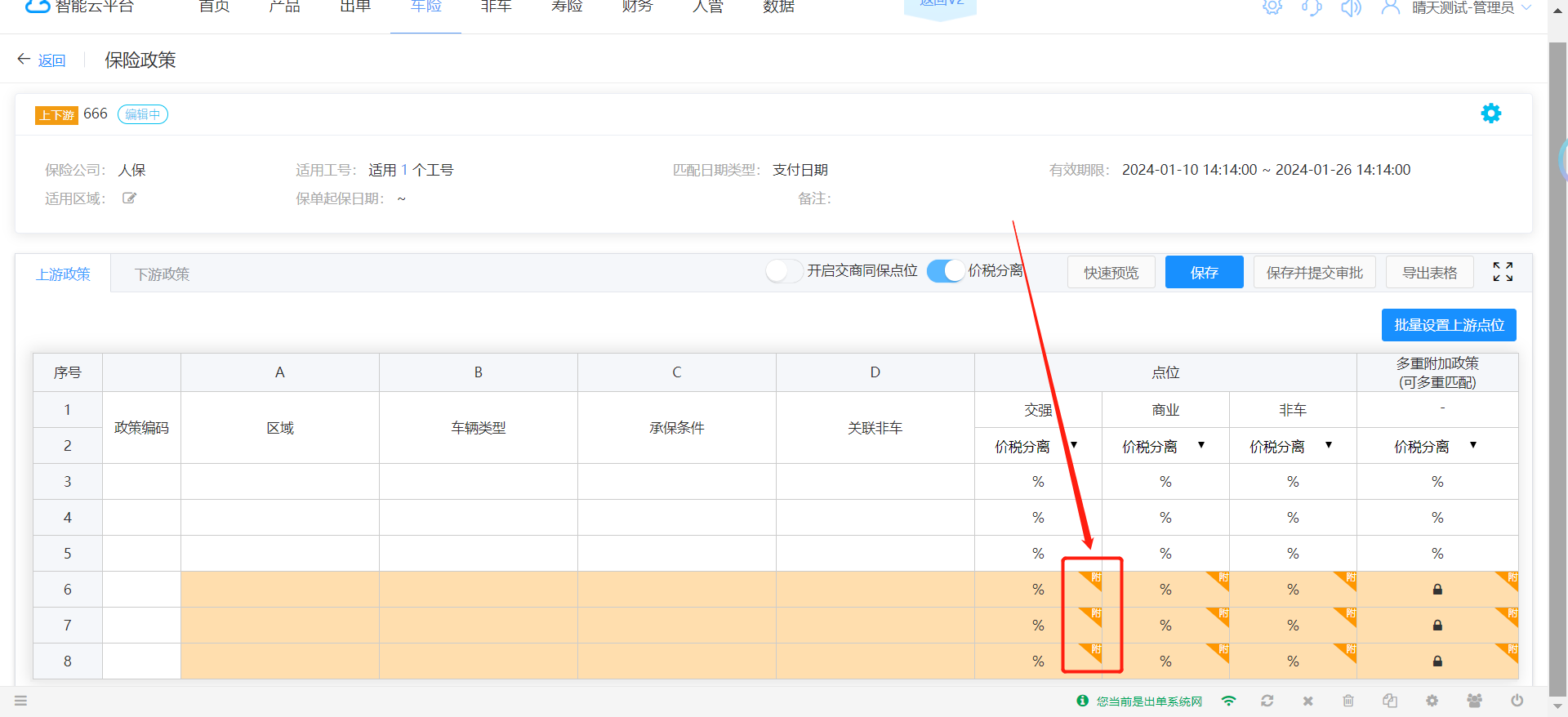Viewport: 1568px width, 717px height.
Task: Click the 您当前是出单系统网 status text
Action: point(1149,701)
